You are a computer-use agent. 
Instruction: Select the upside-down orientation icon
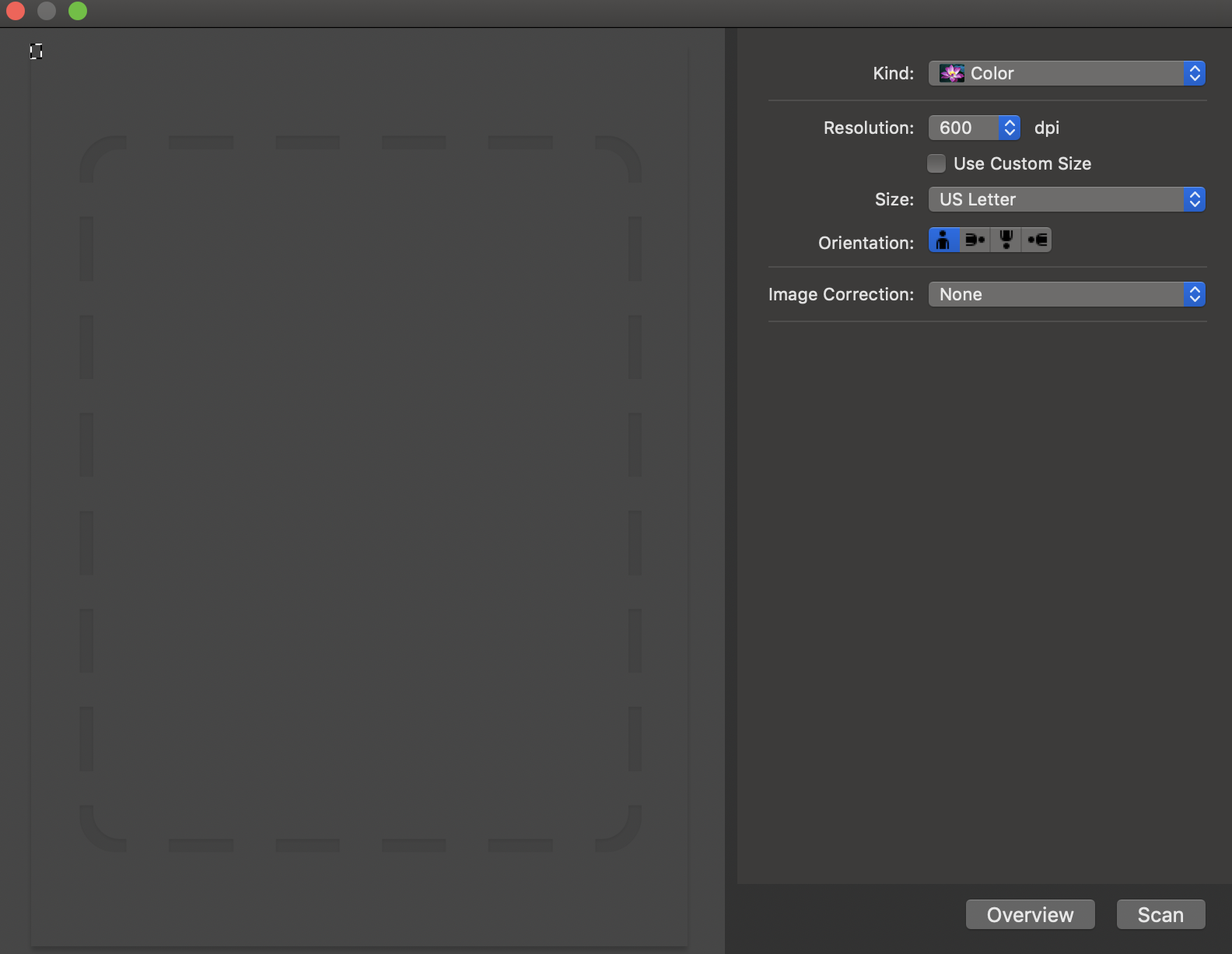pyautogui.click(x=1006, y=240)
